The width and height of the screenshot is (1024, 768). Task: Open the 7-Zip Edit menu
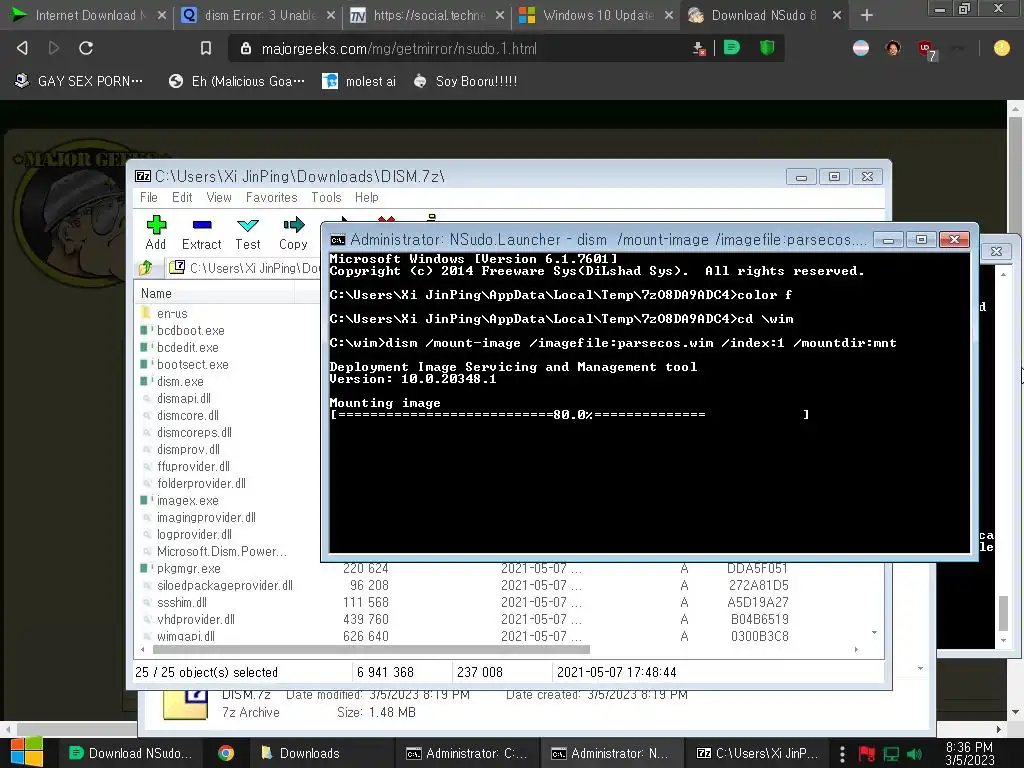182,197
